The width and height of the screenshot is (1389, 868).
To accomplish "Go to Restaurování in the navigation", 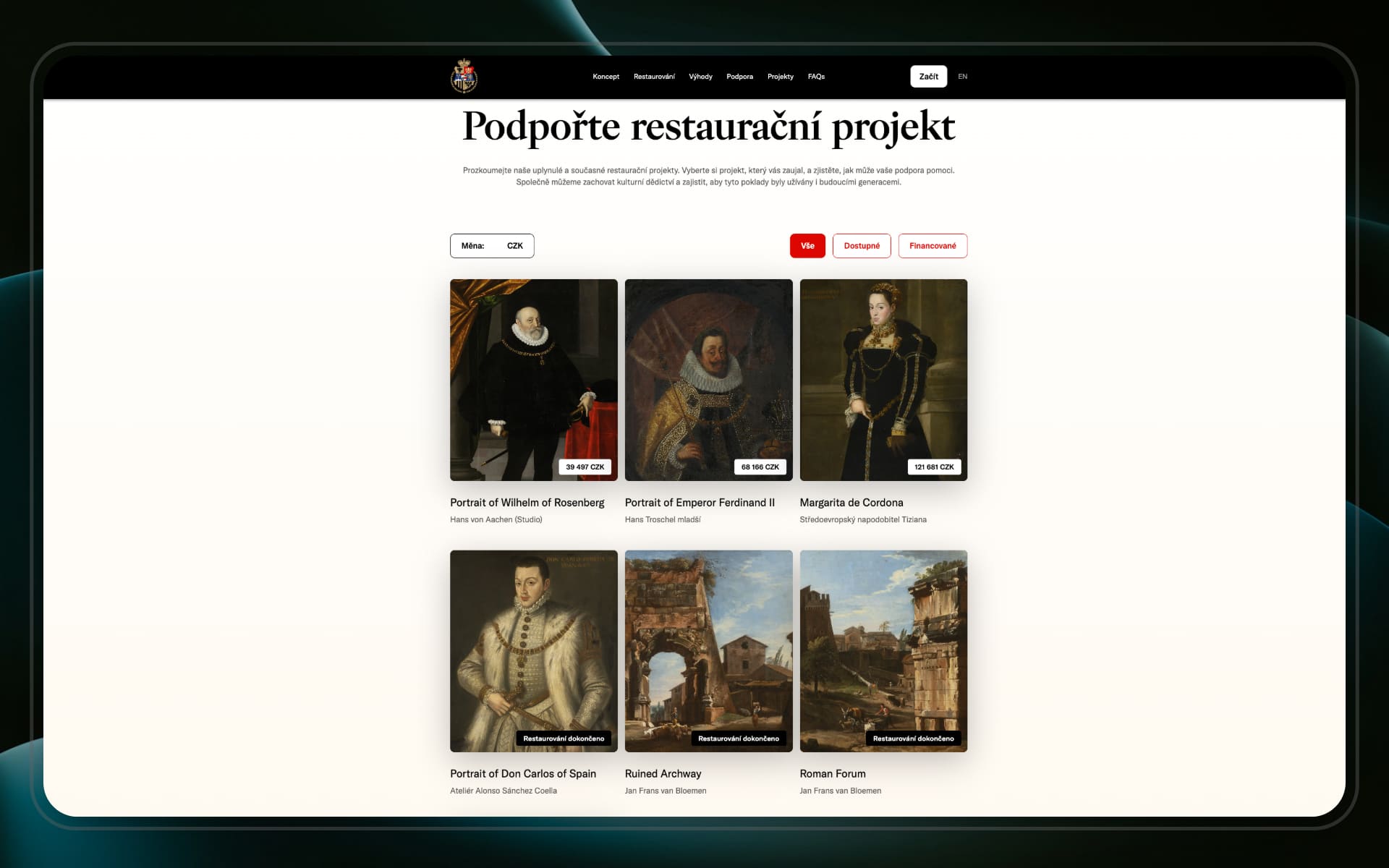I will tap(654, 77).
